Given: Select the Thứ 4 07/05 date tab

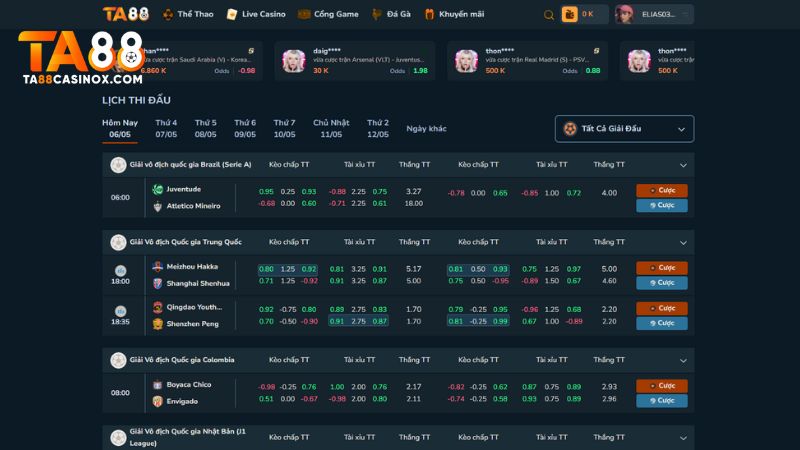Looking at the screenshot, I should (166, 128).
